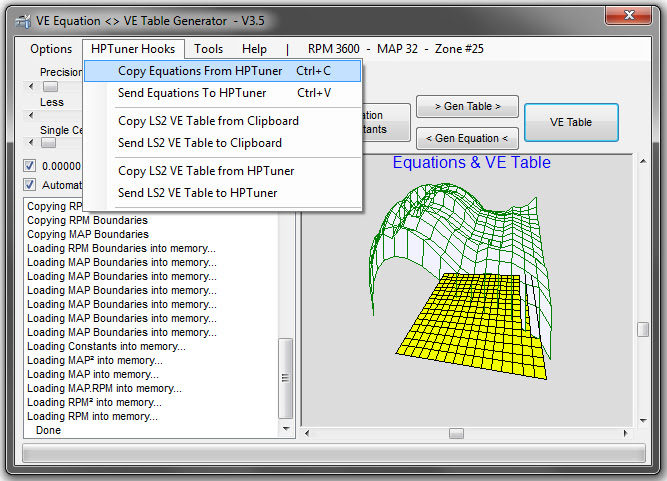Click the Copying MAP Boundaries log line
Viewport: 667px width, 481px height.
click(x=88, y=234)
